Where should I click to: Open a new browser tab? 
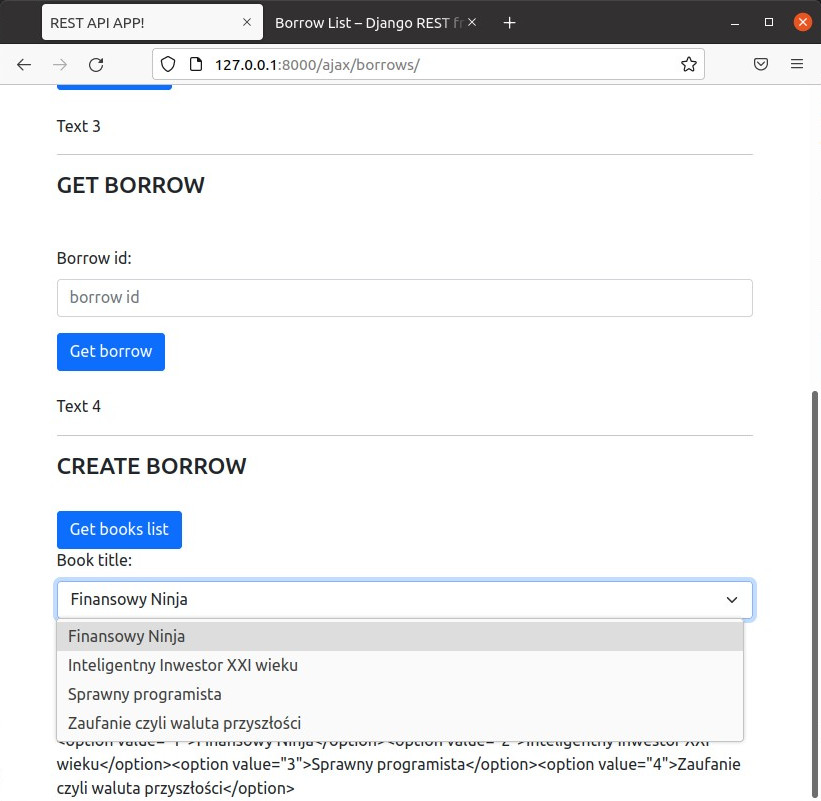point(510,22)
